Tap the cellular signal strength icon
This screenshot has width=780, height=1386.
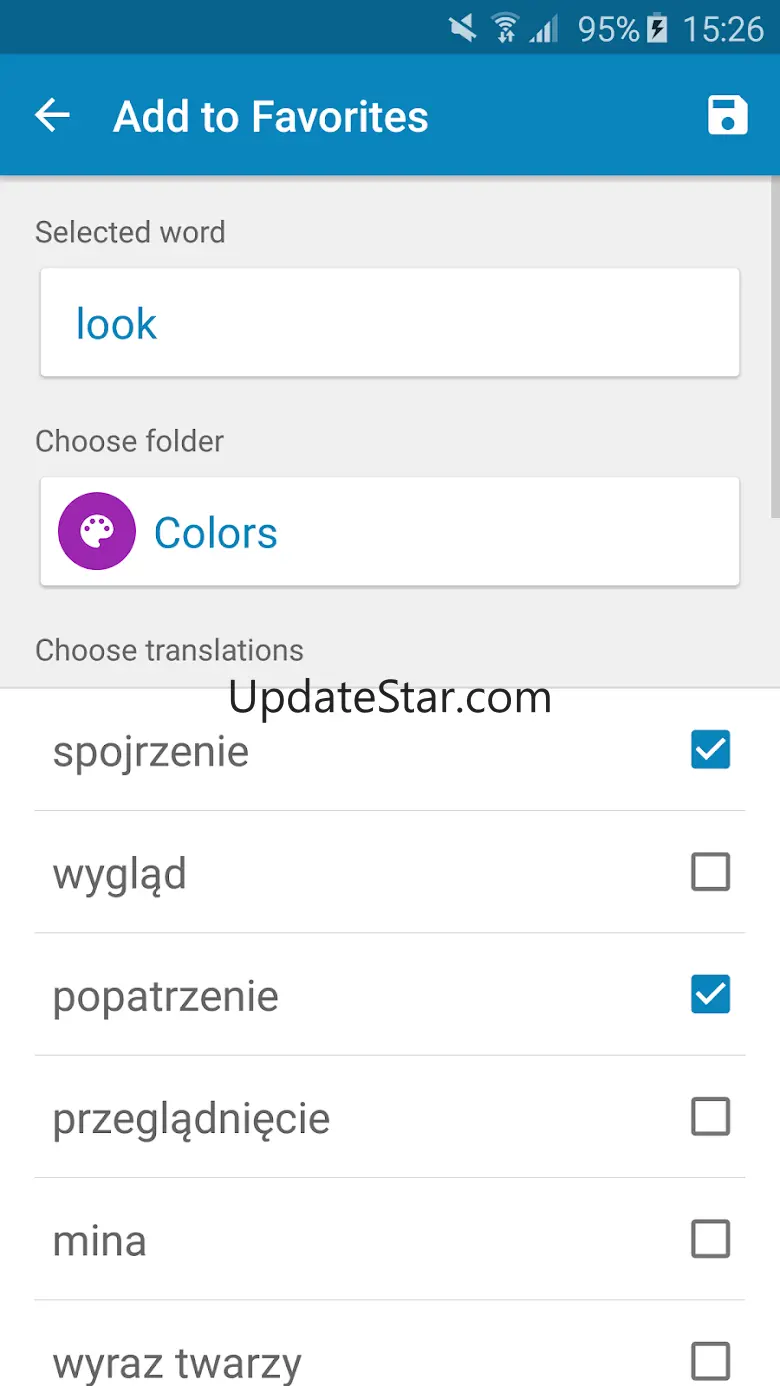544,28
